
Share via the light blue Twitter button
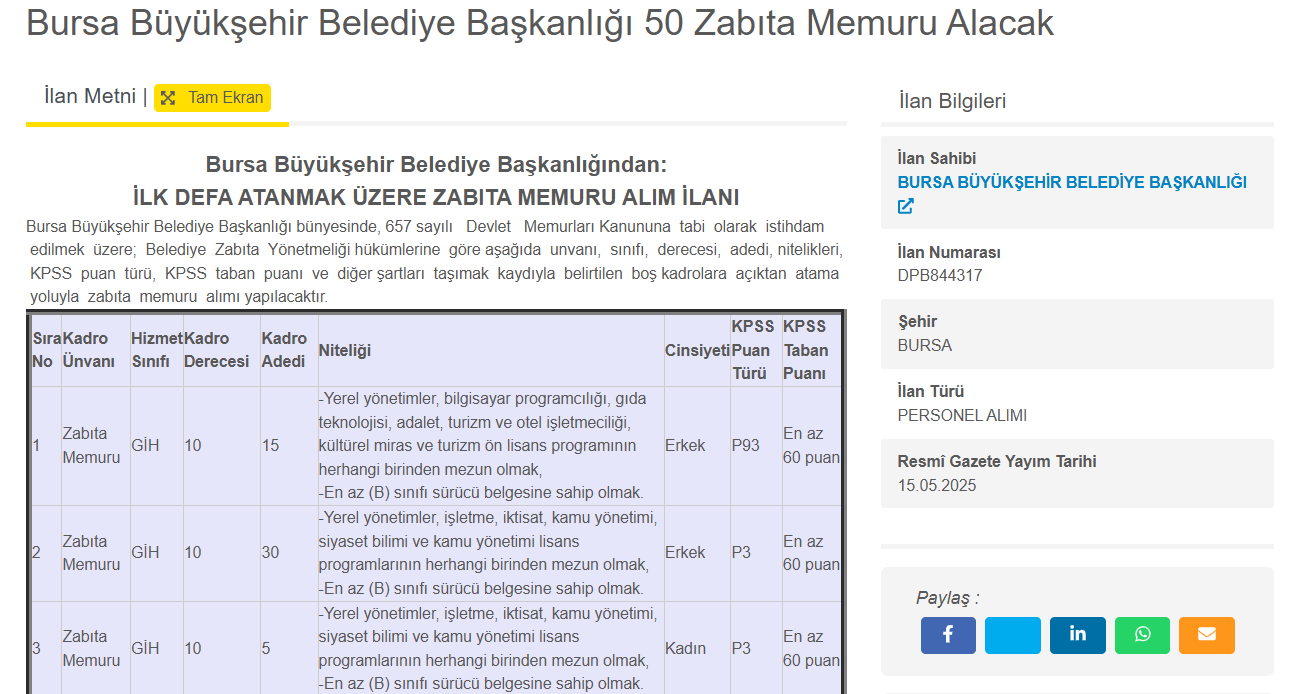(1013, 635)
